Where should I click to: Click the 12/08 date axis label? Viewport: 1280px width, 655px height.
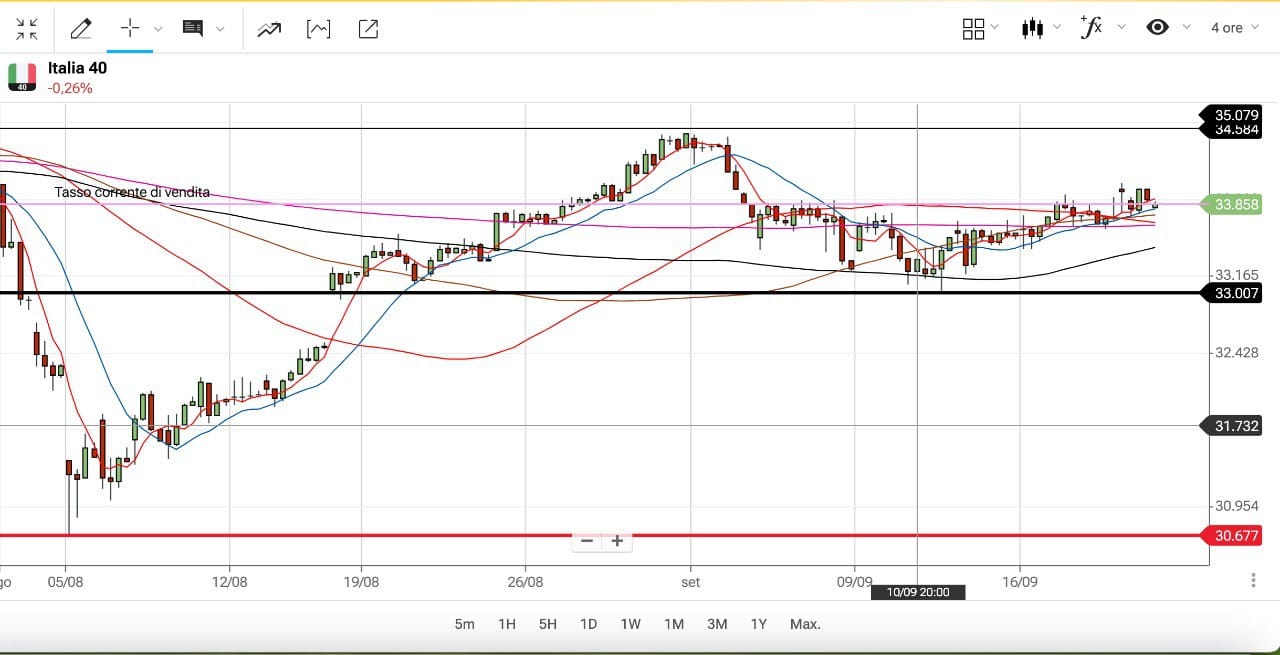coord(229,580)
